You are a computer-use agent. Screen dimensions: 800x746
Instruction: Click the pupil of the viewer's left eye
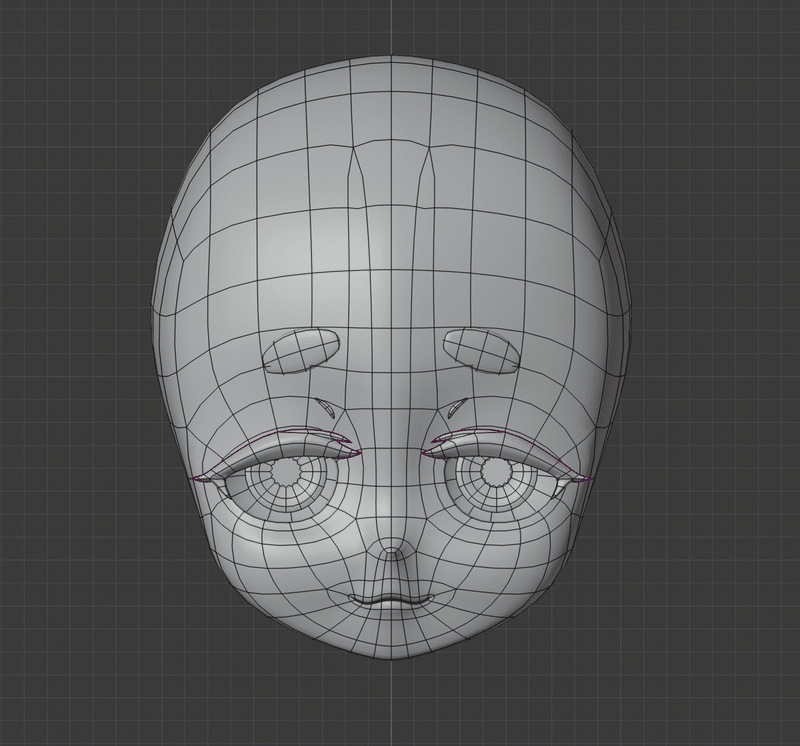pyautogui.click(x=286, y=472)
